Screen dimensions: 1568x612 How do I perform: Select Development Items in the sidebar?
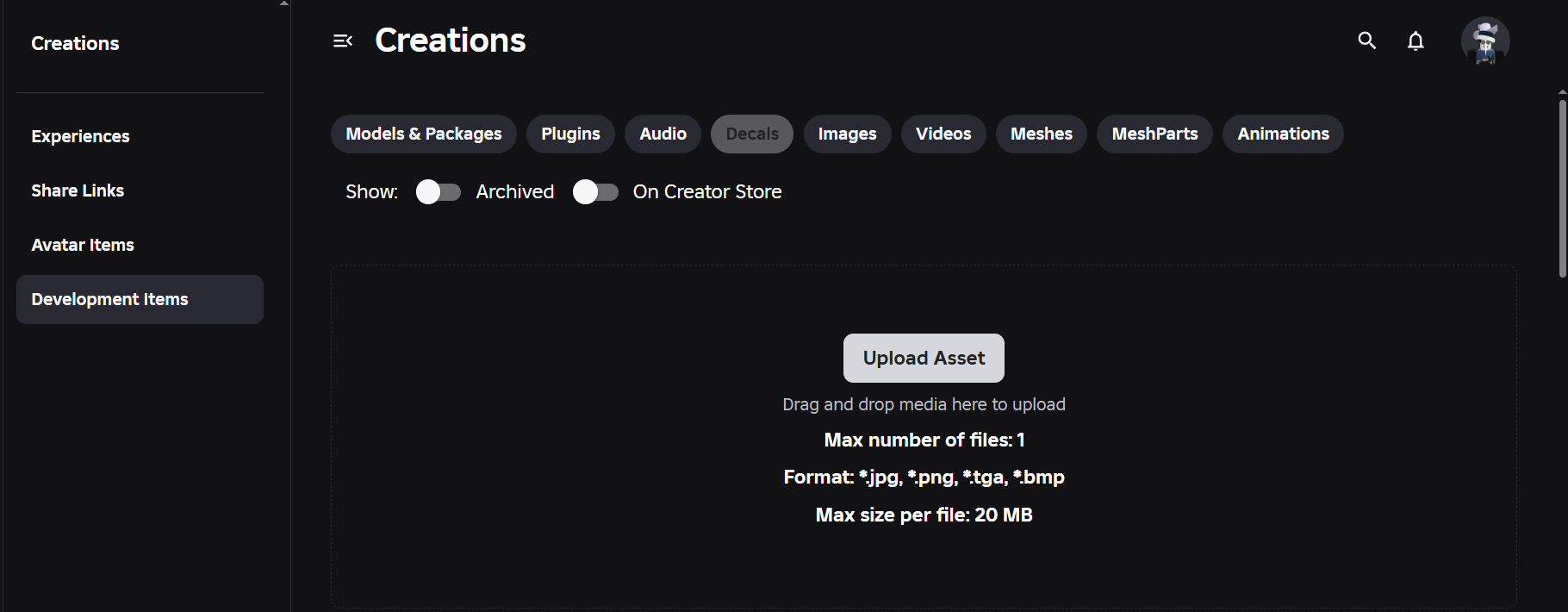pos(140,299)
